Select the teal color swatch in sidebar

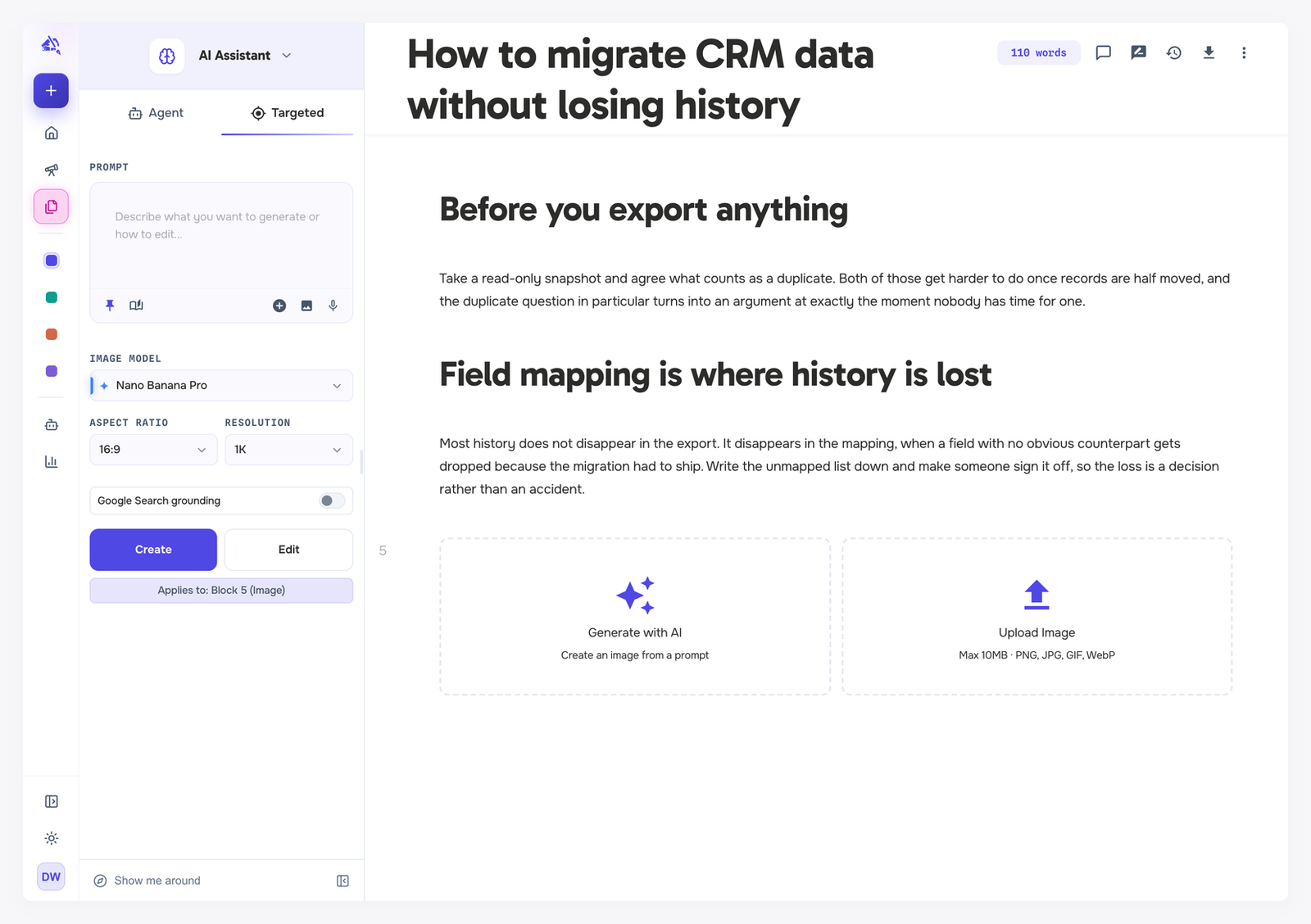(51, 297)
